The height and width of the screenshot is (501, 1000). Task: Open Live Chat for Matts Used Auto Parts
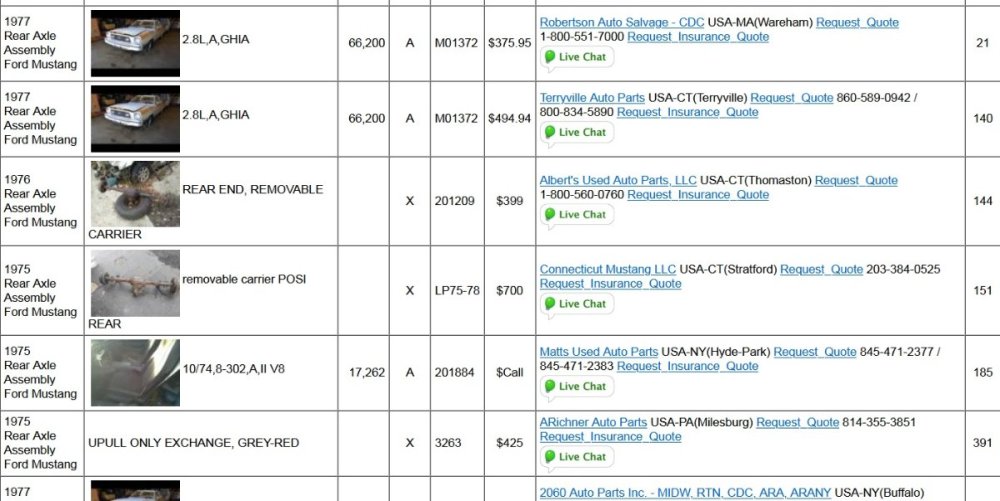pos(577,386)
